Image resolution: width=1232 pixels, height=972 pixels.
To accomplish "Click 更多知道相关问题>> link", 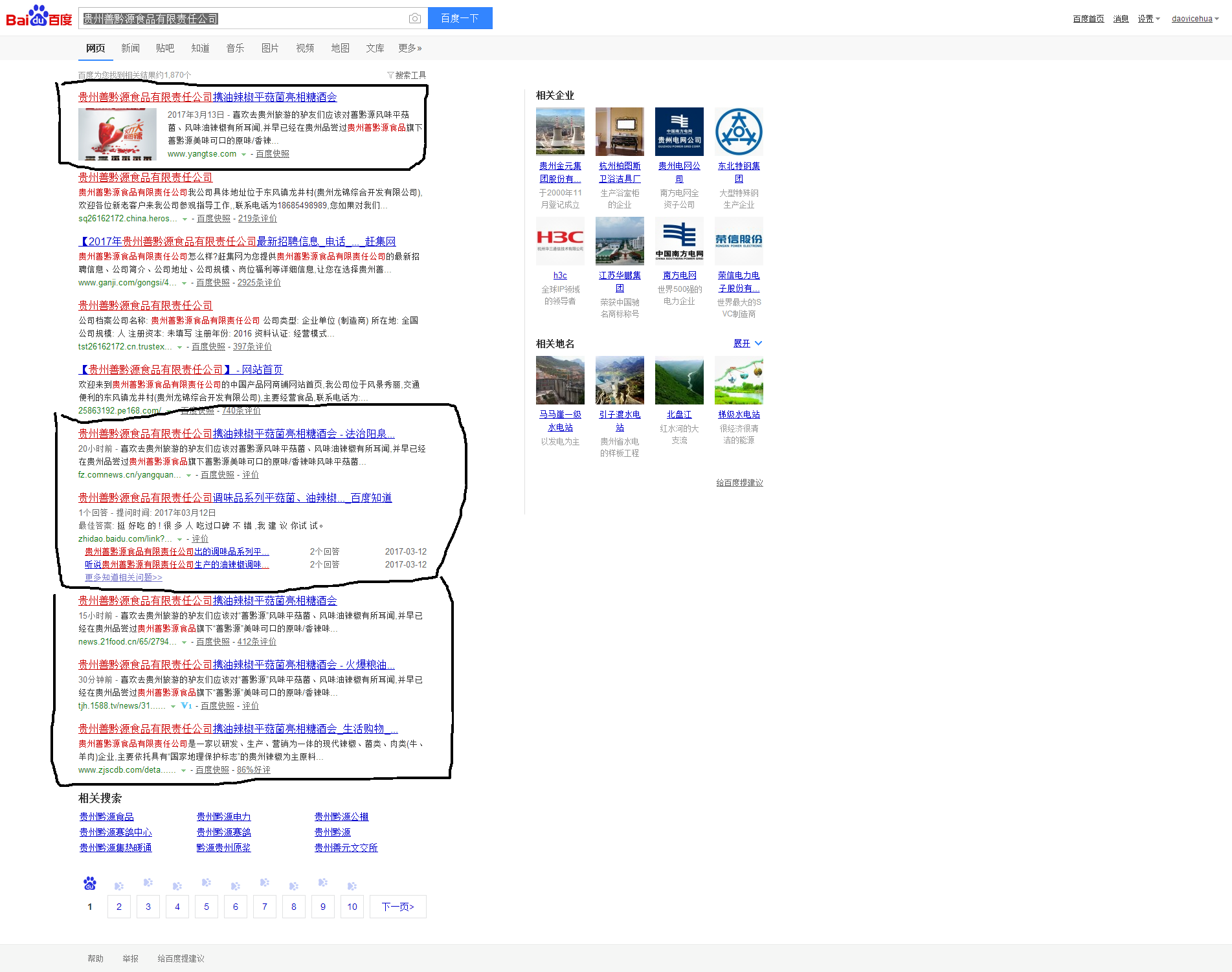I will [124, 578].
